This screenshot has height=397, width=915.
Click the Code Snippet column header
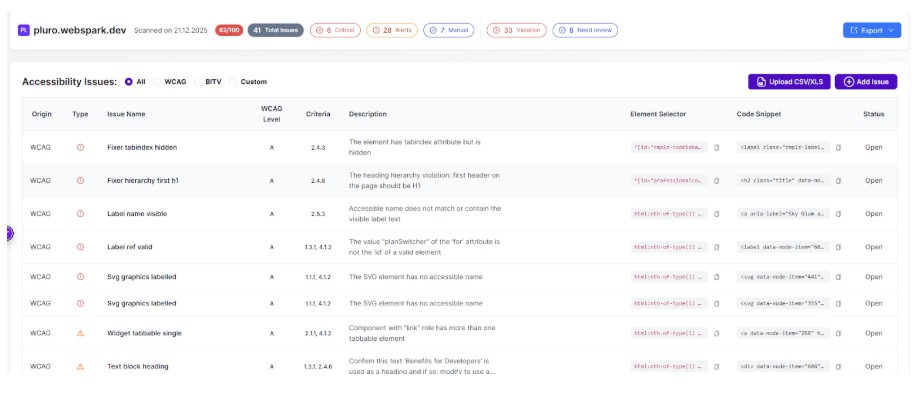759,114
